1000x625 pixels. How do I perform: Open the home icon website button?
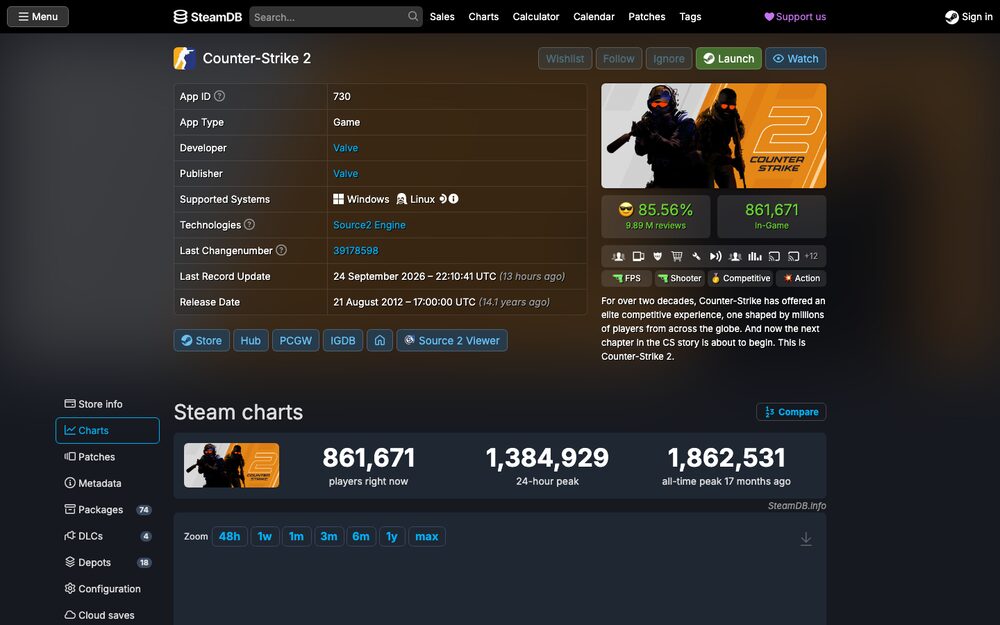[x=379, y=341]
